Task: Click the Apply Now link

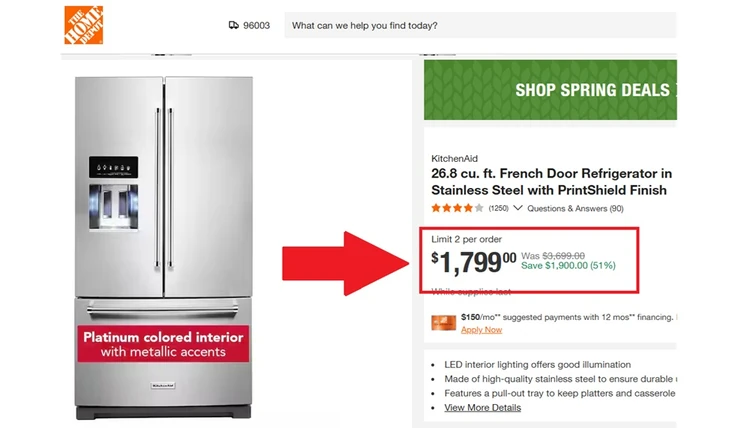Action: 481,330
